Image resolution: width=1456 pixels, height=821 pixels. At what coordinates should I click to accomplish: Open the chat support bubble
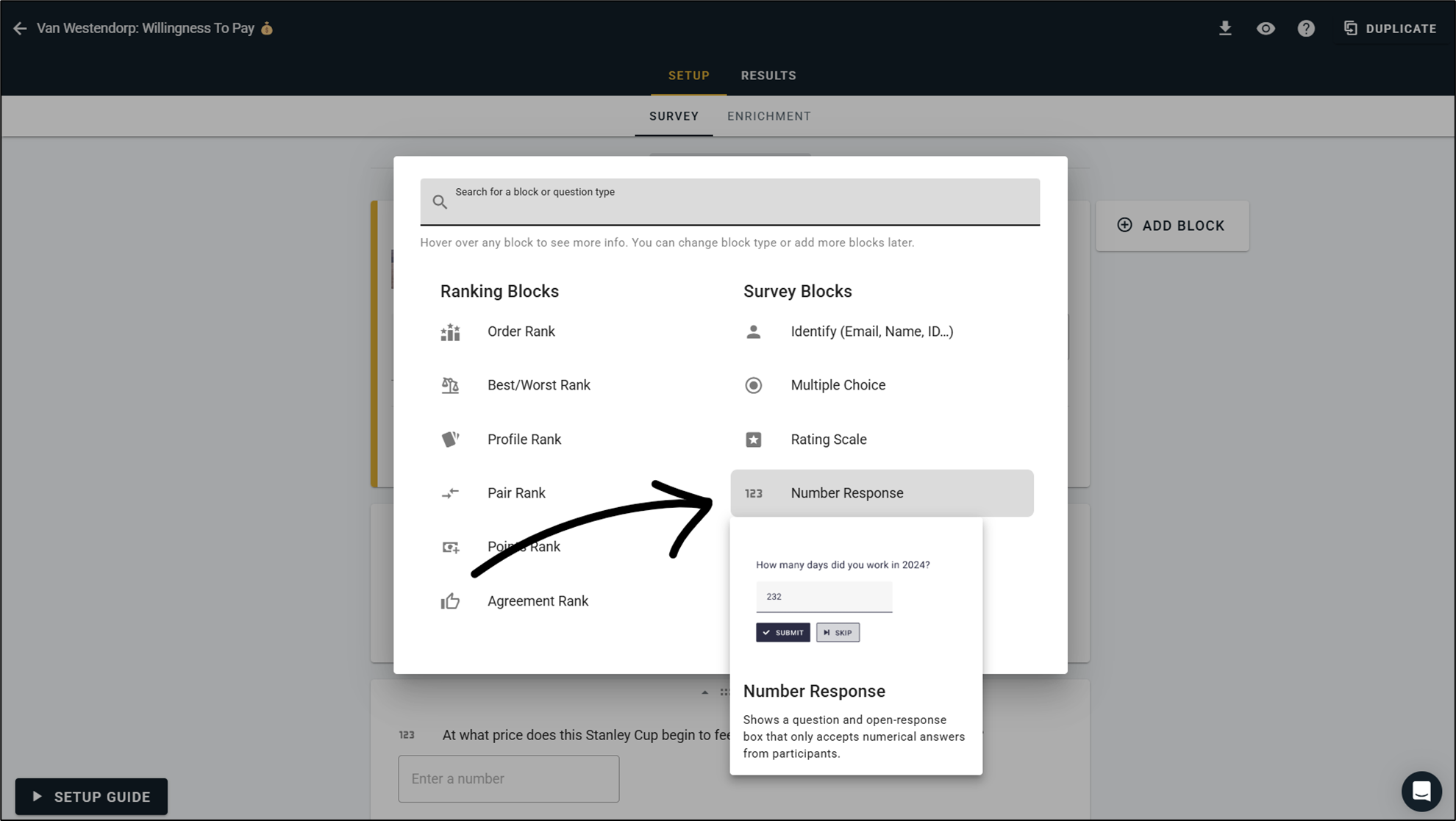click(x=1421, y=791)
